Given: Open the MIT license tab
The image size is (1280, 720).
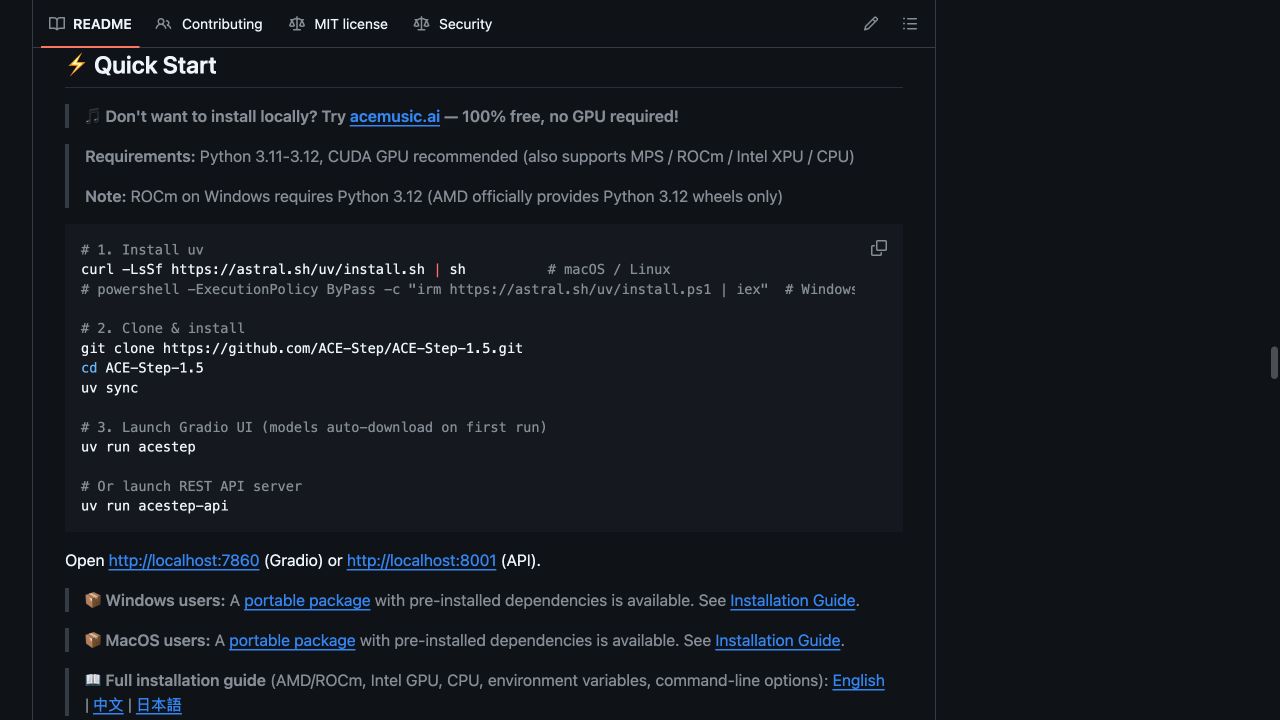Looking at the screenshot, I should point(338,24).
